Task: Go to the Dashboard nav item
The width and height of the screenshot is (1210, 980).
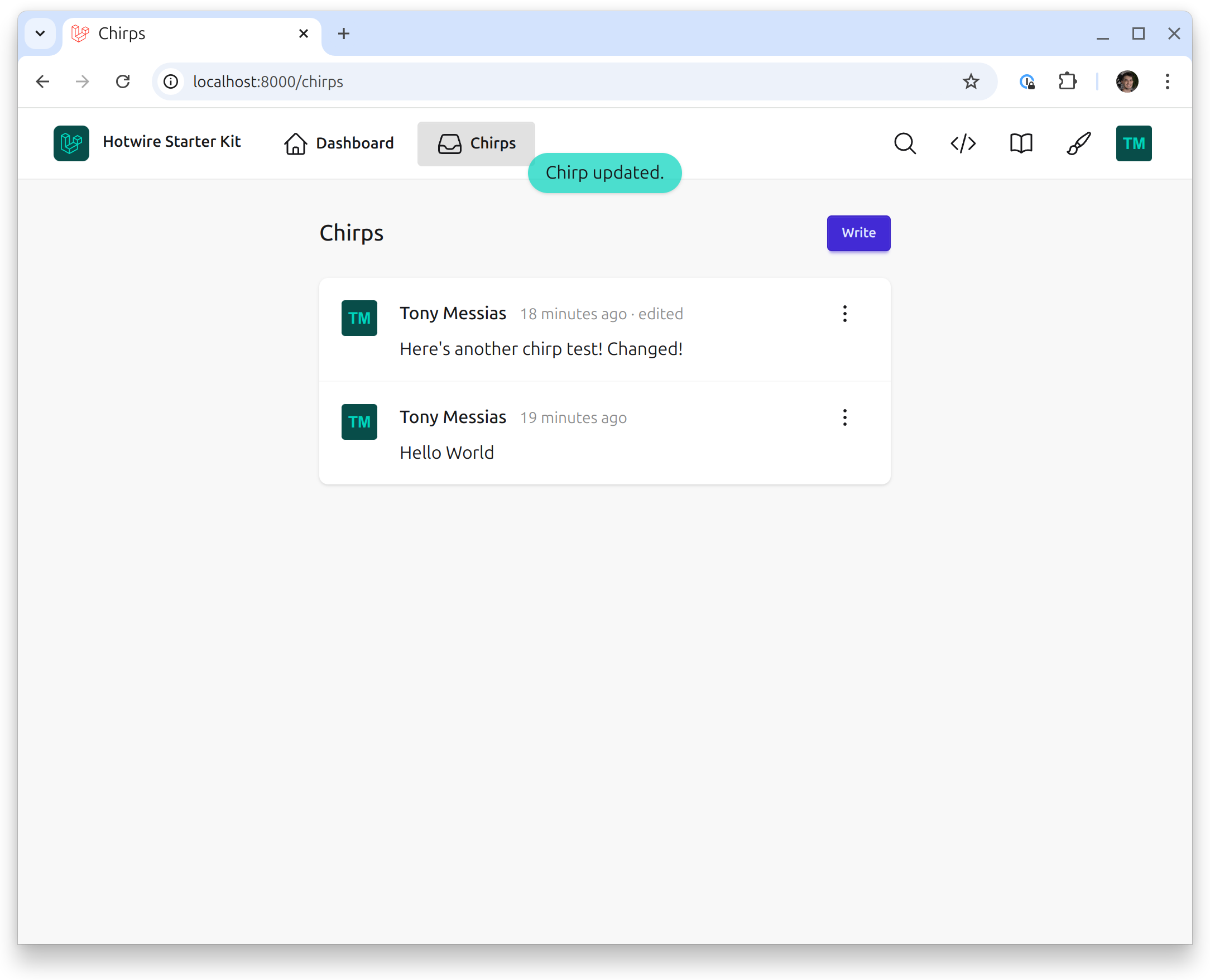Action: point(339,143)
